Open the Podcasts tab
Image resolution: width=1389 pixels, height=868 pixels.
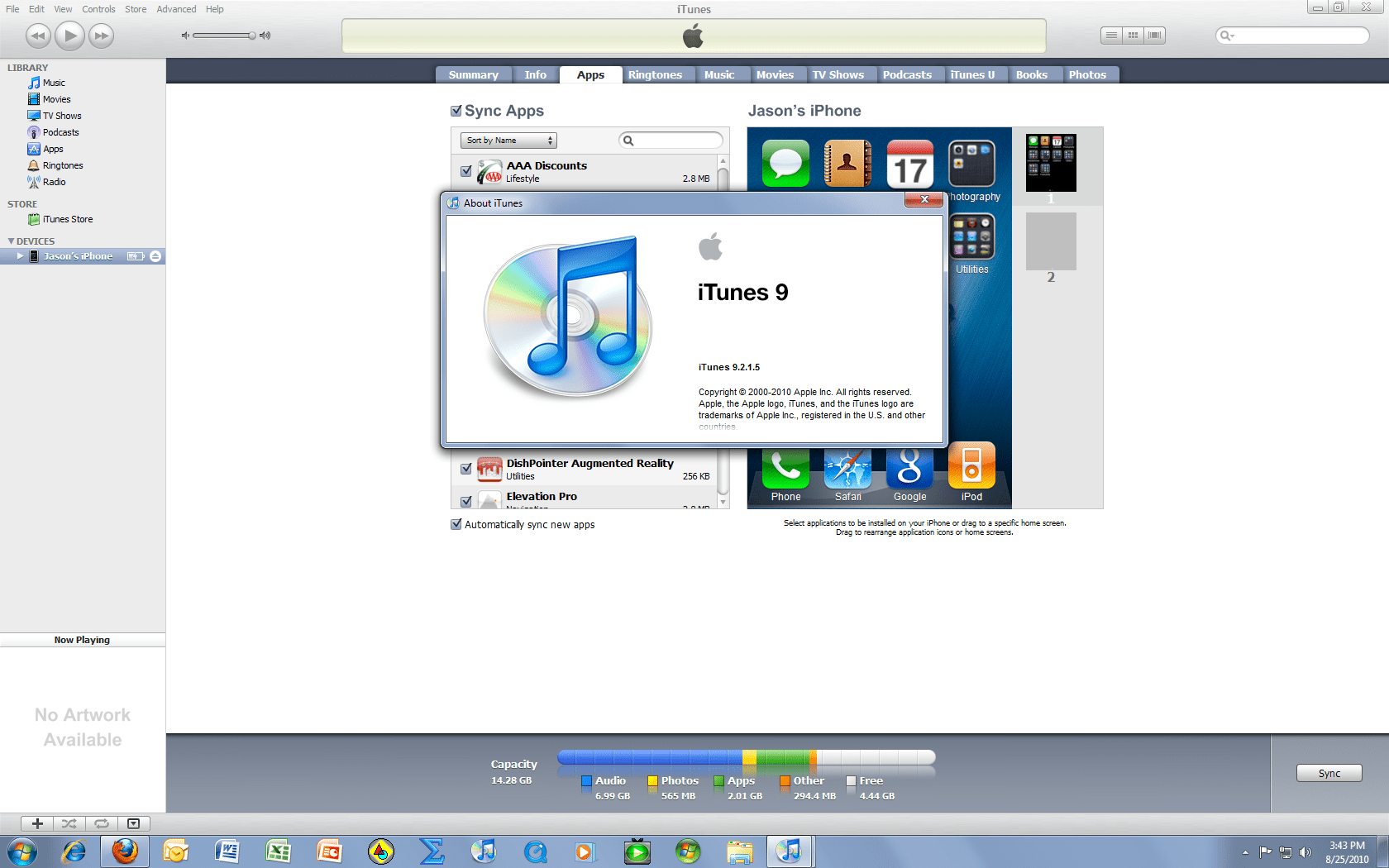point(907,74)
